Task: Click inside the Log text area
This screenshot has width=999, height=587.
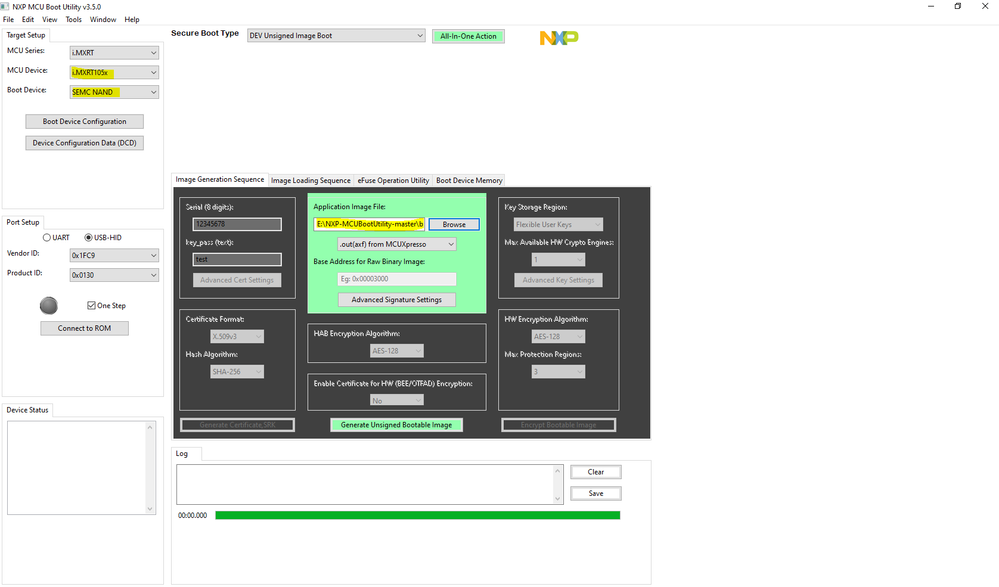Action: pos(365,484)
